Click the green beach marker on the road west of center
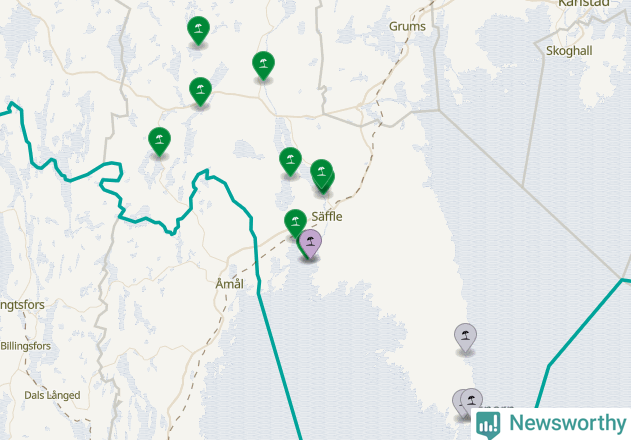The height and width of the screenshot is (440, 631). [200, 91]
